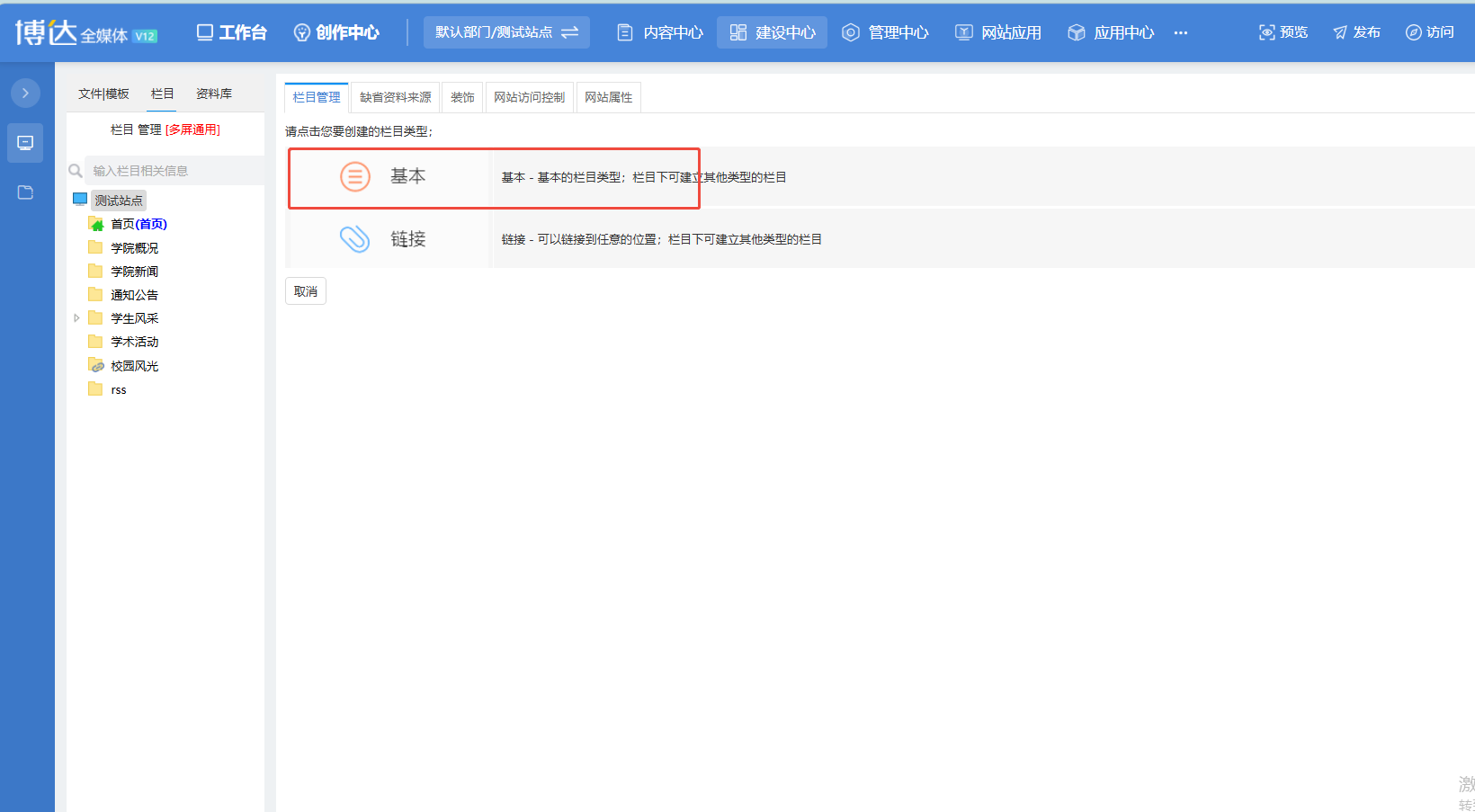Select the 学院新闻 folder in tree

point(134,272)
